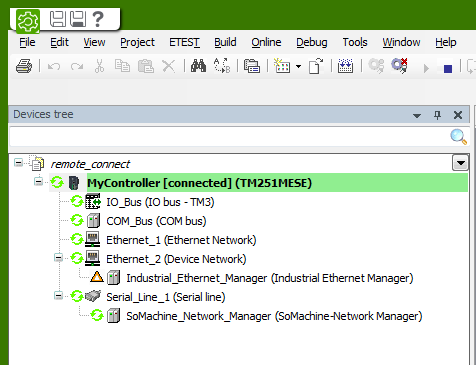Pin the Devices tree panel
This screenshot has width=476, height=365.
tap(438, 115)
